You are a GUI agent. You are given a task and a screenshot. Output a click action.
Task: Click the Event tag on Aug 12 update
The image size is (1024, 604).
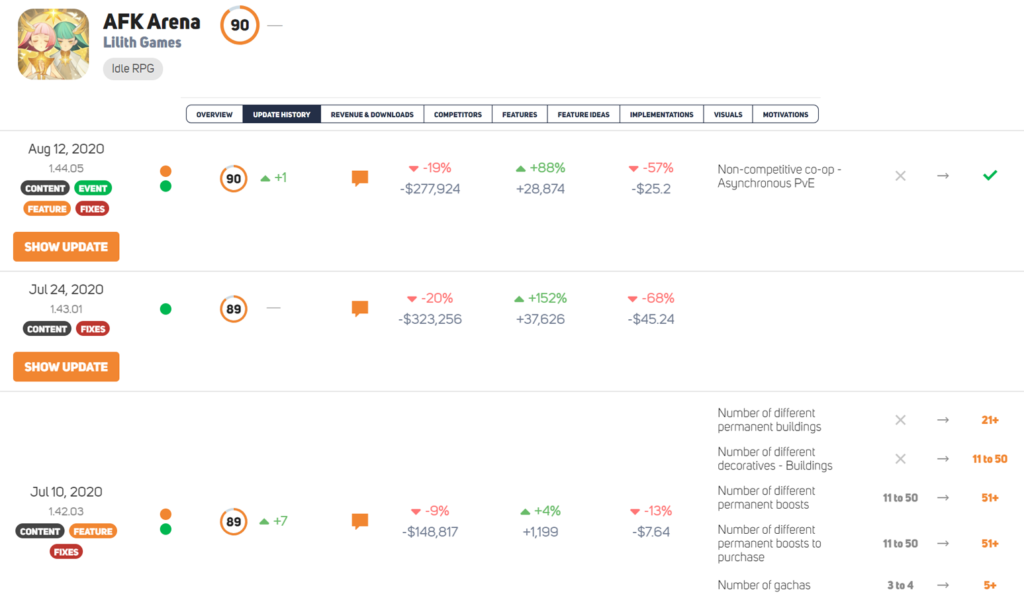(93, 188)
